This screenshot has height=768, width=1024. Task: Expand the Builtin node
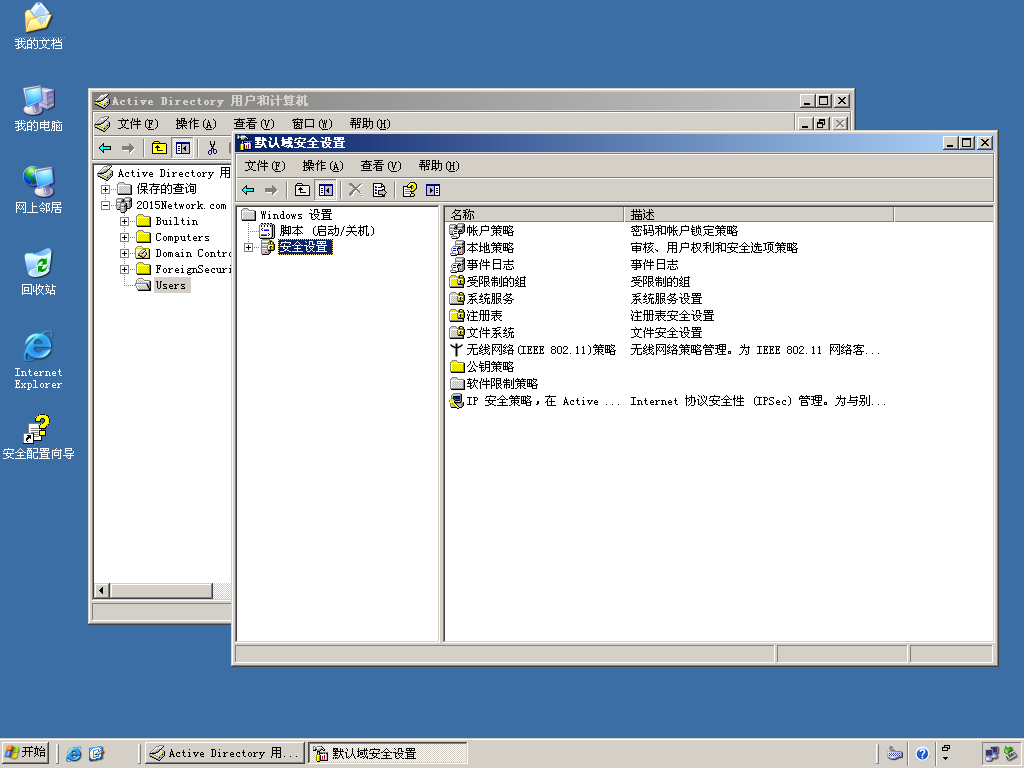(x=124, y=221)
